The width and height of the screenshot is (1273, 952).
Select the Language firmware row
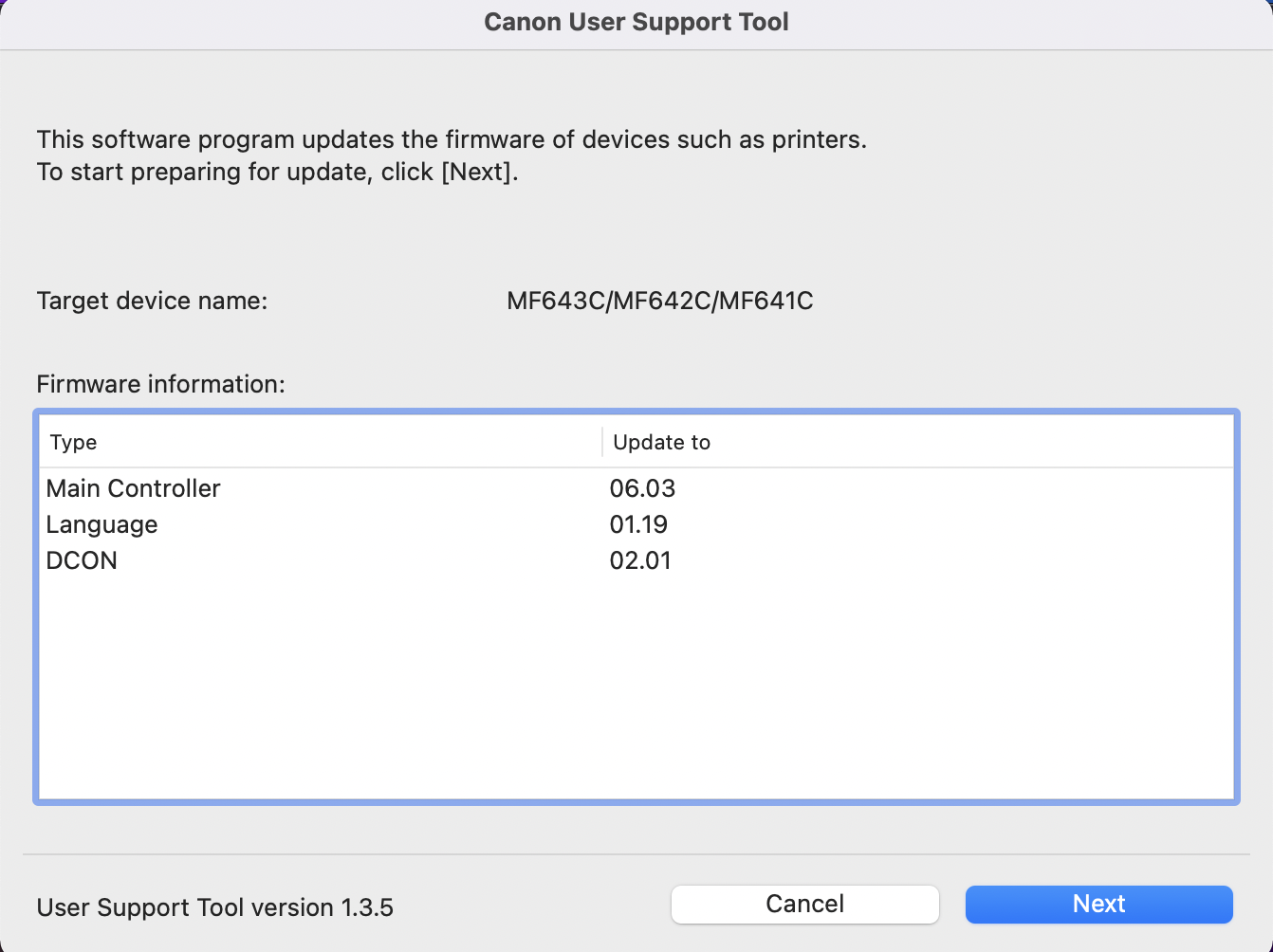102,524
